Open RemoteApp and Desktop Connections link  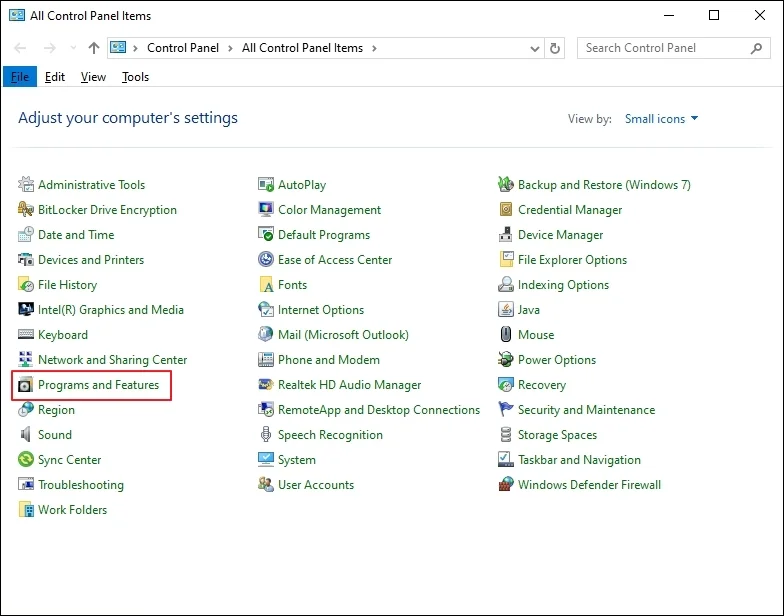379,410
